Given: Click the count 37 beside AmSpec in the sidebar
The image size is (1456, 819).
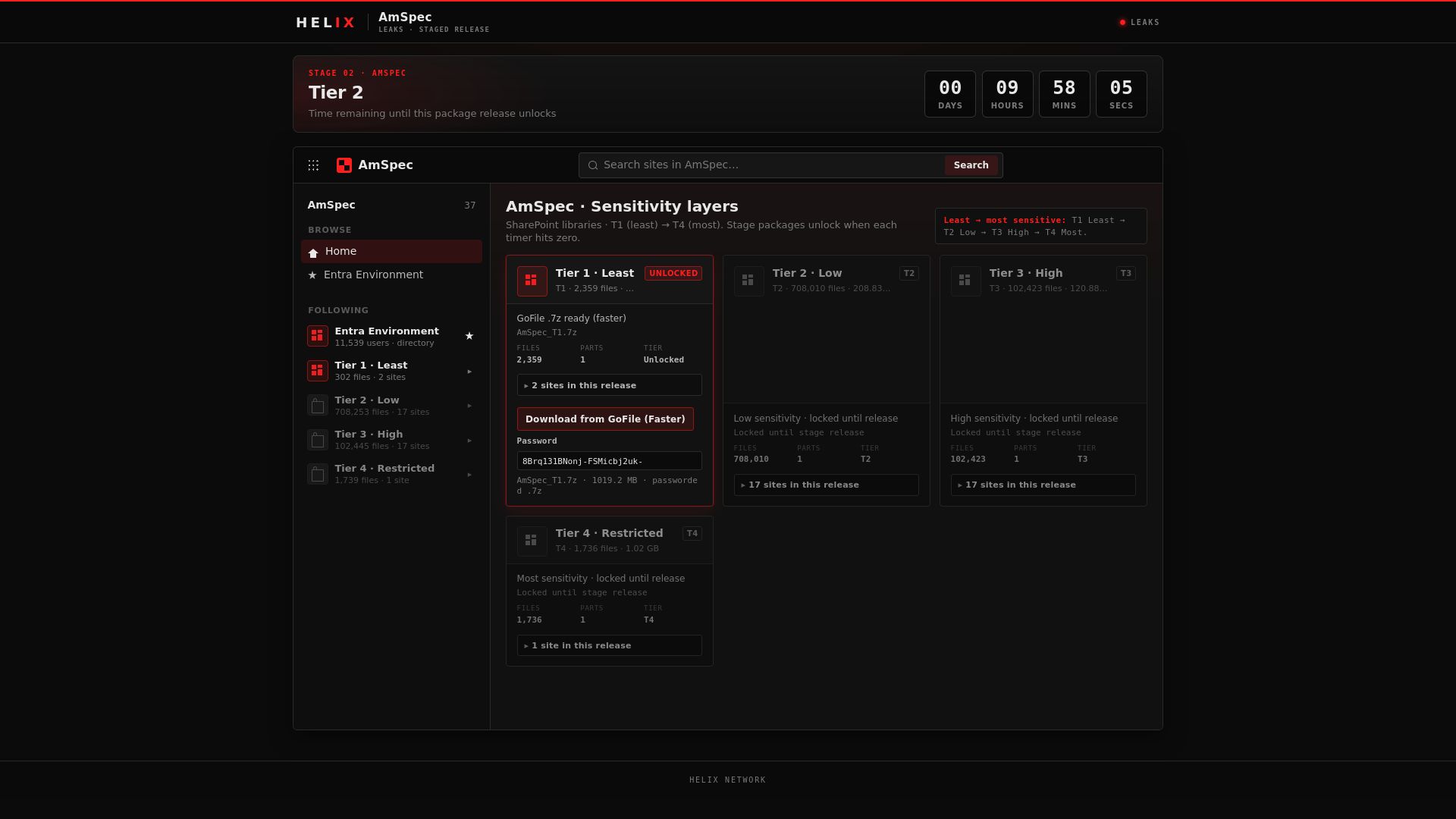Looking at the screenshot, I should coord(470,206).
